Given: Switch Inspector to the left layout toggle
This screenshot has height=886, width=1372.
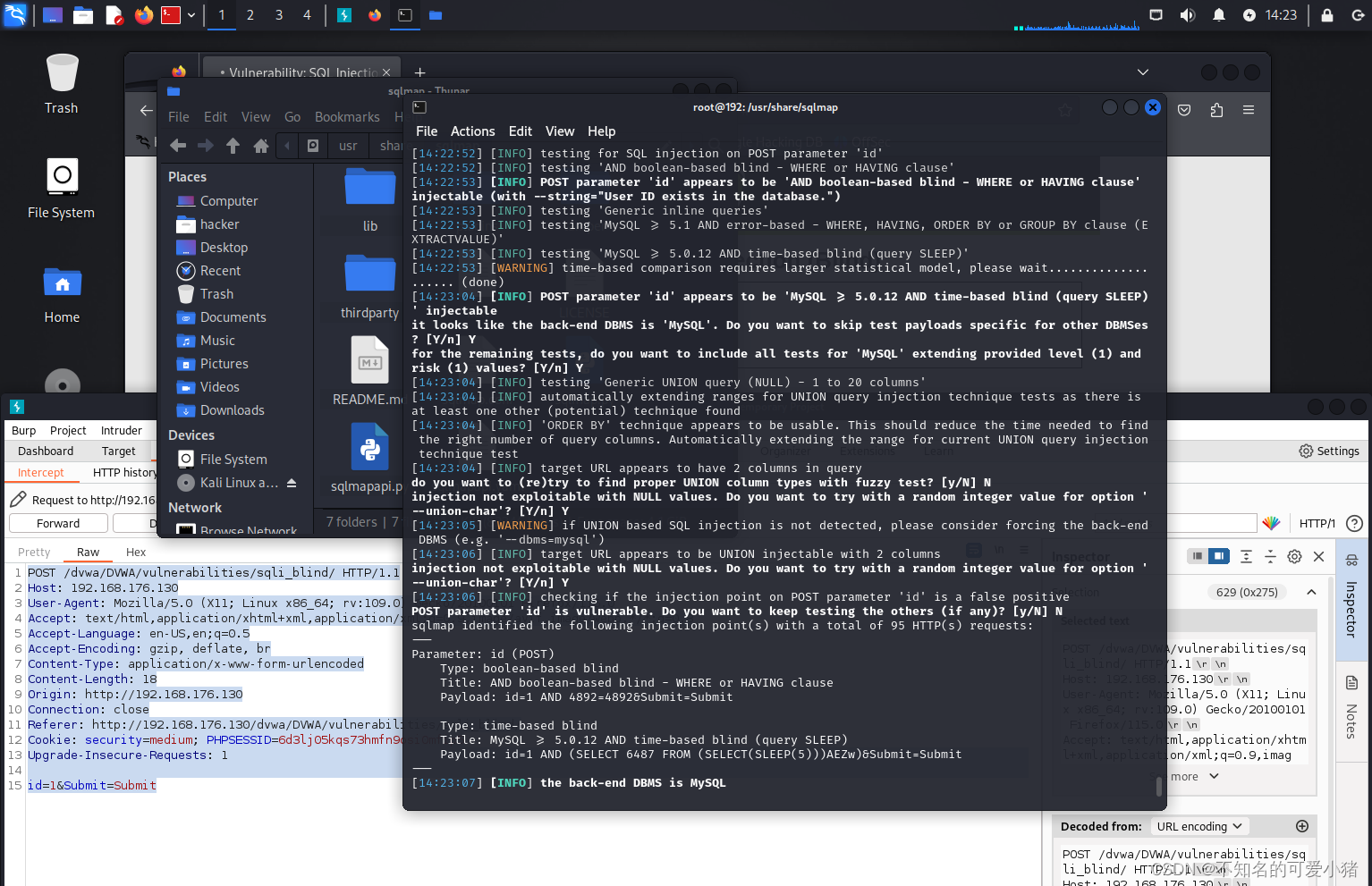Looking at the screenshot, I should [1197, 556].
